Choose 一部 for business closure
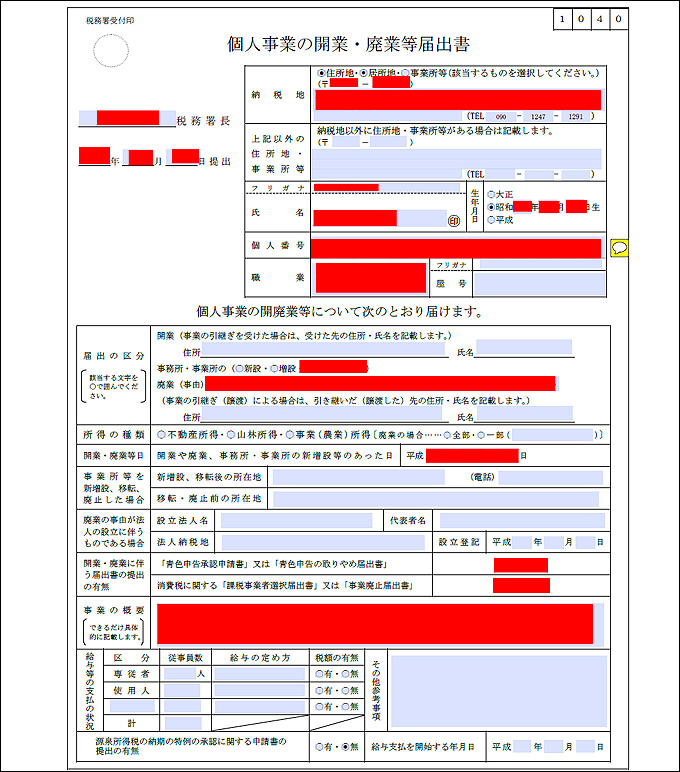The width and height of the screenshot is (680, 772). pos(481,435)
